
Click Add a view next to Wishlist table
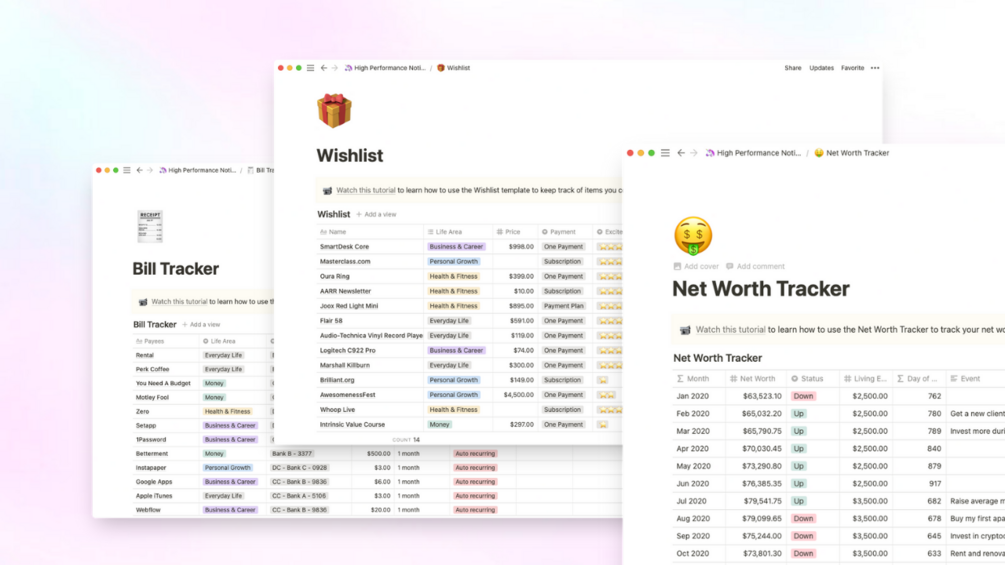pyautogui.click(x=376, y=215)
